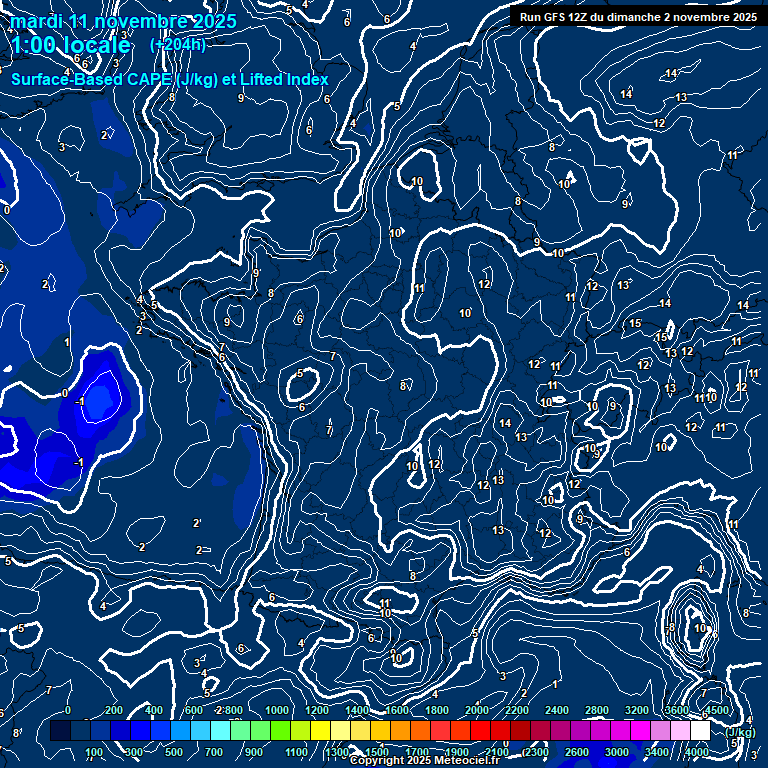The height and width of the screenshot is (768, 768).
Task: Select the magenta swatch between 3200 and 3400
Action: [641, 730]
